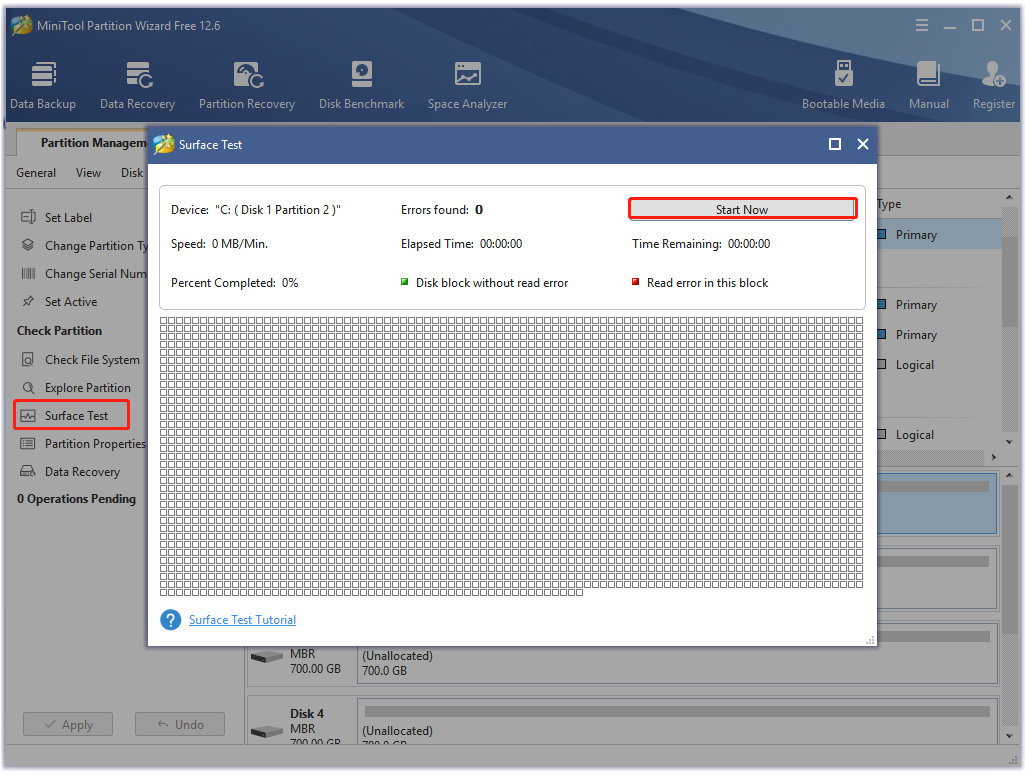Click disk map scrollbar down arrow

point(1009,736)
